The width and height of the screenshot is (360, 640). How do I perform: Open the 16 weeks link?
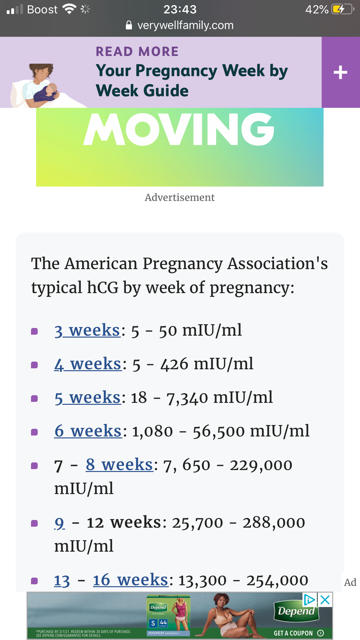tap(130, 580)
